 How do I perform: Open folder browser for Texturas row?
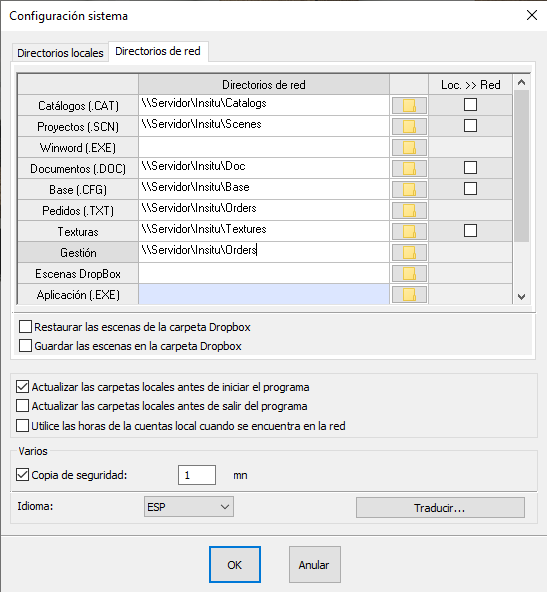409,231
